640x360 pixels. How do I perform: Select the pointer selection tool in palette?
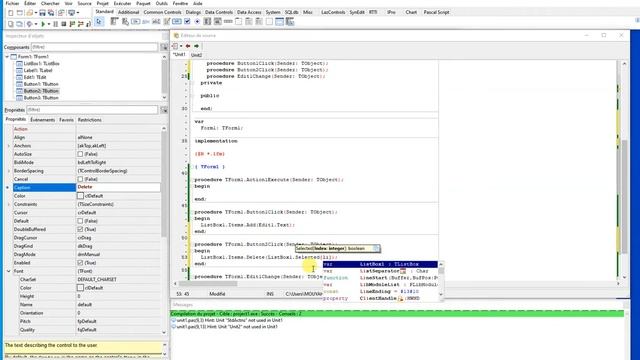[x=99, y=21]
